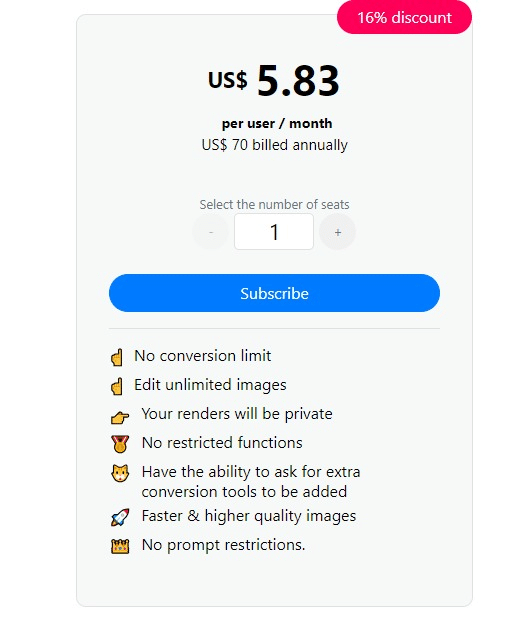
Task: Click the rocket icon beside Faster images
Action: click(x=120, y=517)
